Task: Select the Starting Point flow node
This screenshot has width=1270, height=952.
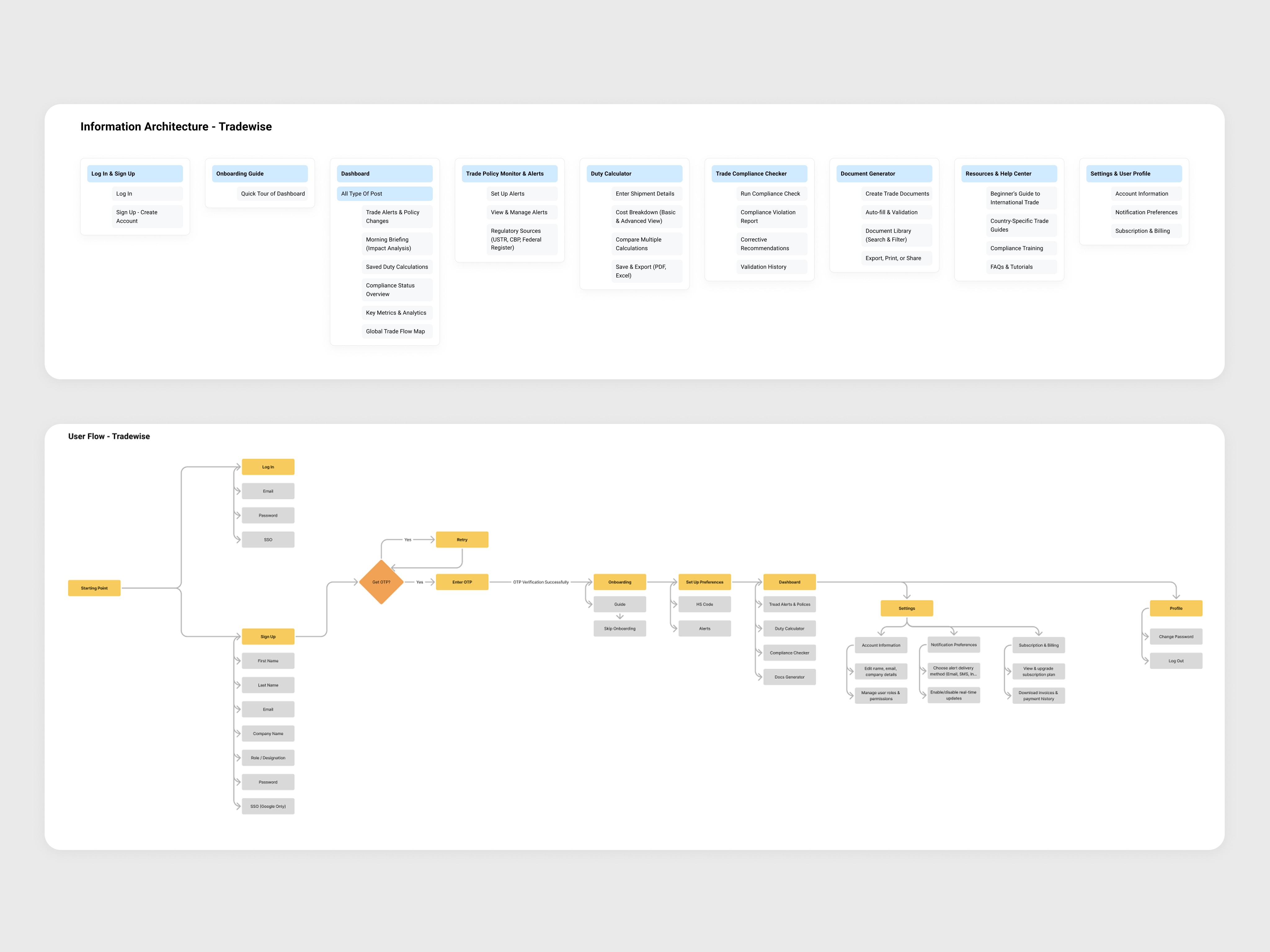Action: click(x=94, y=588)
